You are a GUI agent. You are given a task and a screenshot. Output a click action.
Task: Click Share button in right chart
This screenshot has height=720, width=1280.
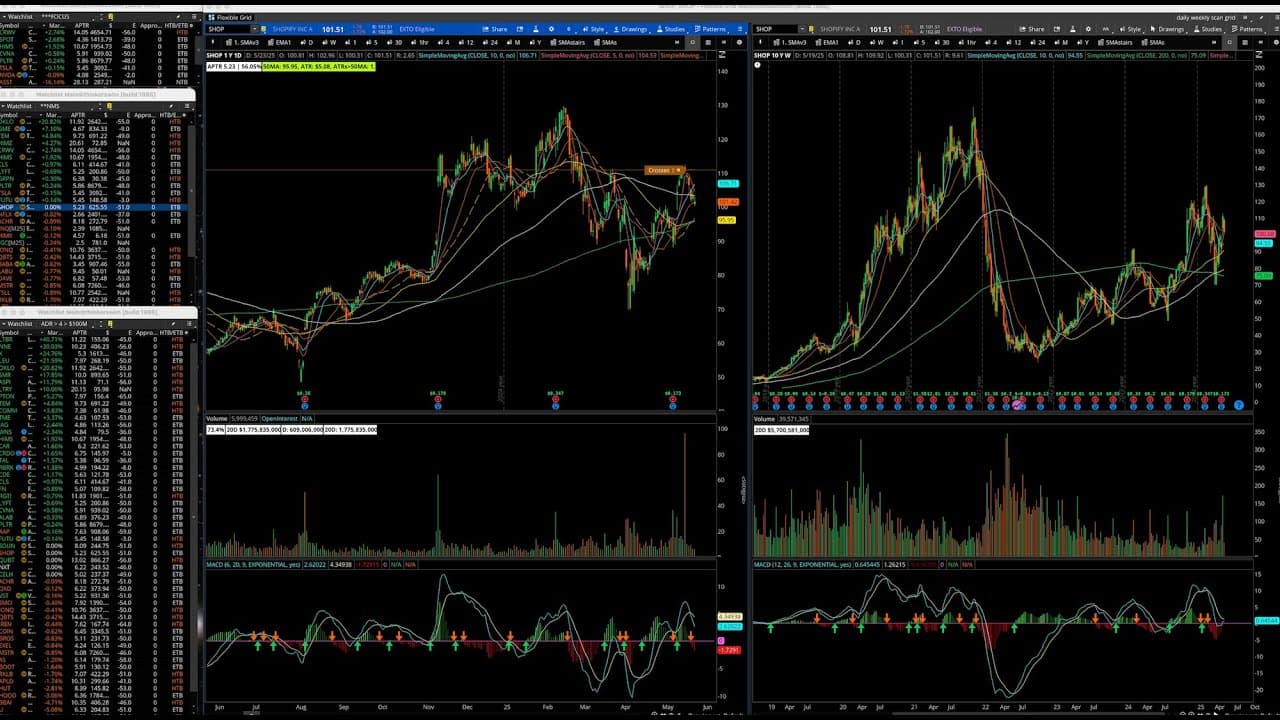click(x=1031, y=29)
